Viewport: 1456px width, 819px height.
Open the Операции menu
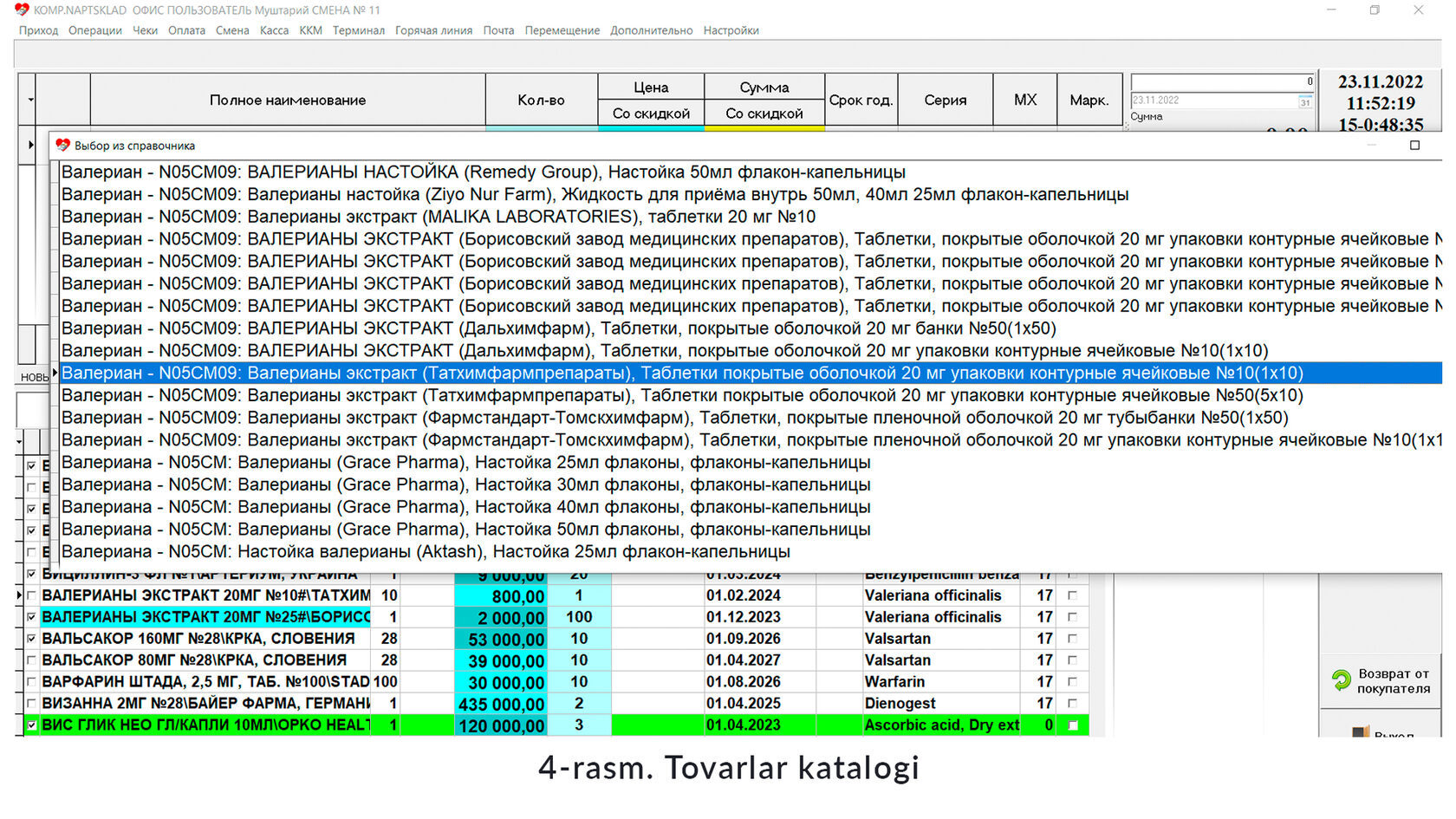95,30
